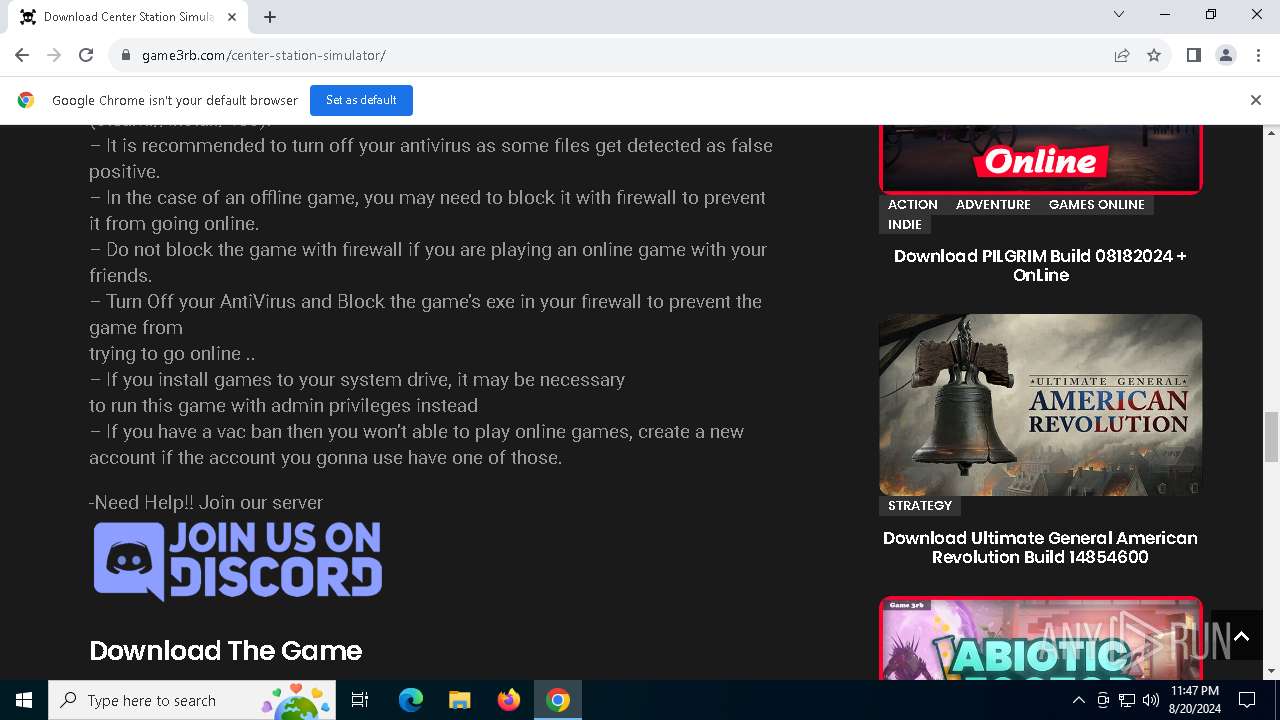Click the Join Us On Discord banner
The width and height of the screenshot is (1280, 720).
point(238,561)
